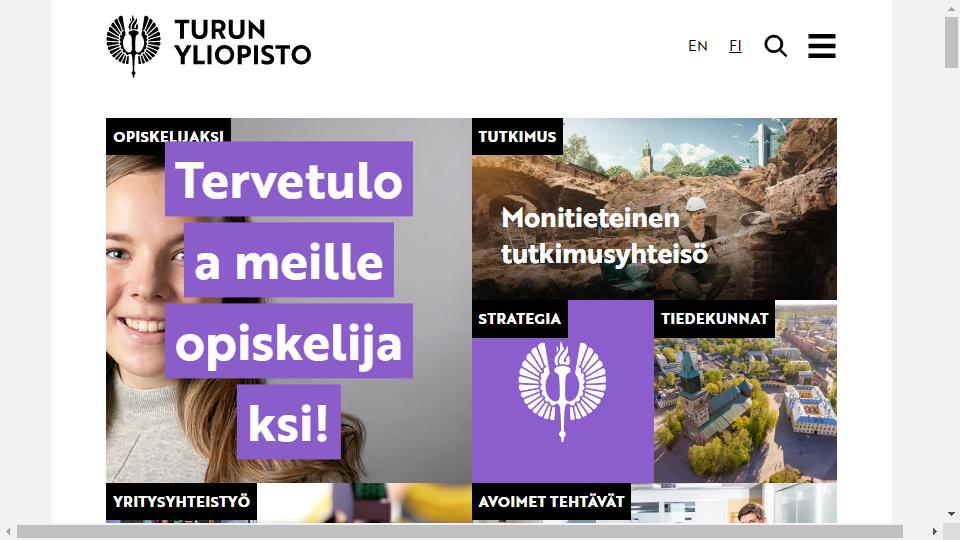The height and width of the screenshot is (540, 960).
Task: Click the vertical scrollbar thumb
Action: 951,42
